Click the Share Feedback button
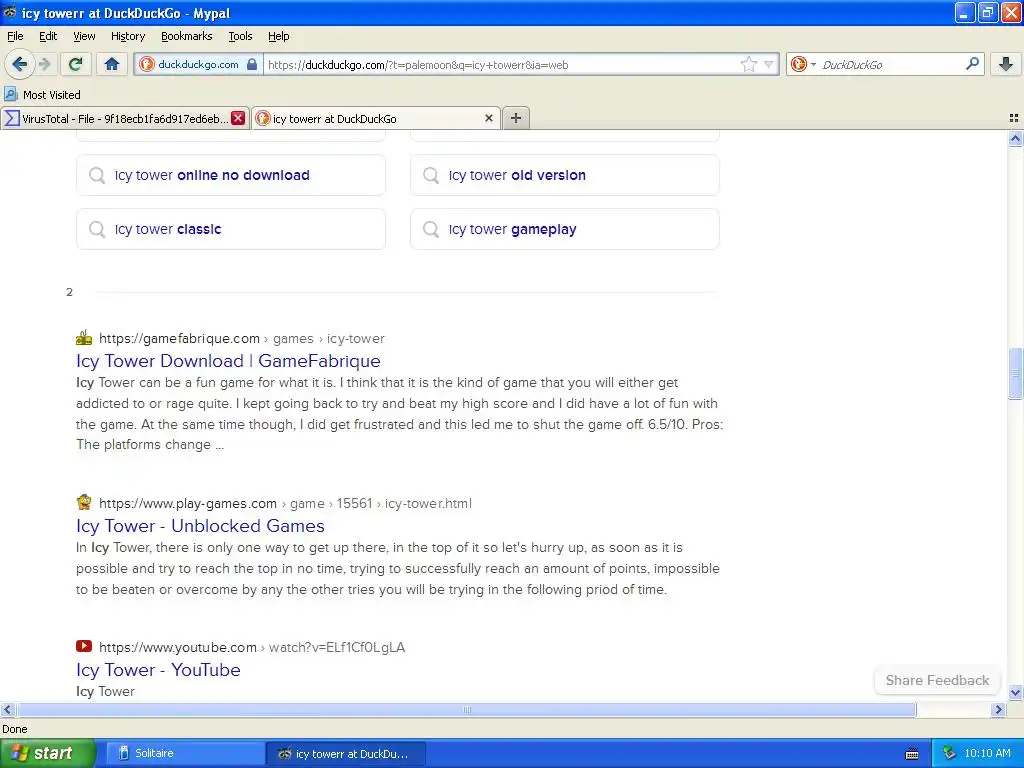 click(x=937, y=680)
